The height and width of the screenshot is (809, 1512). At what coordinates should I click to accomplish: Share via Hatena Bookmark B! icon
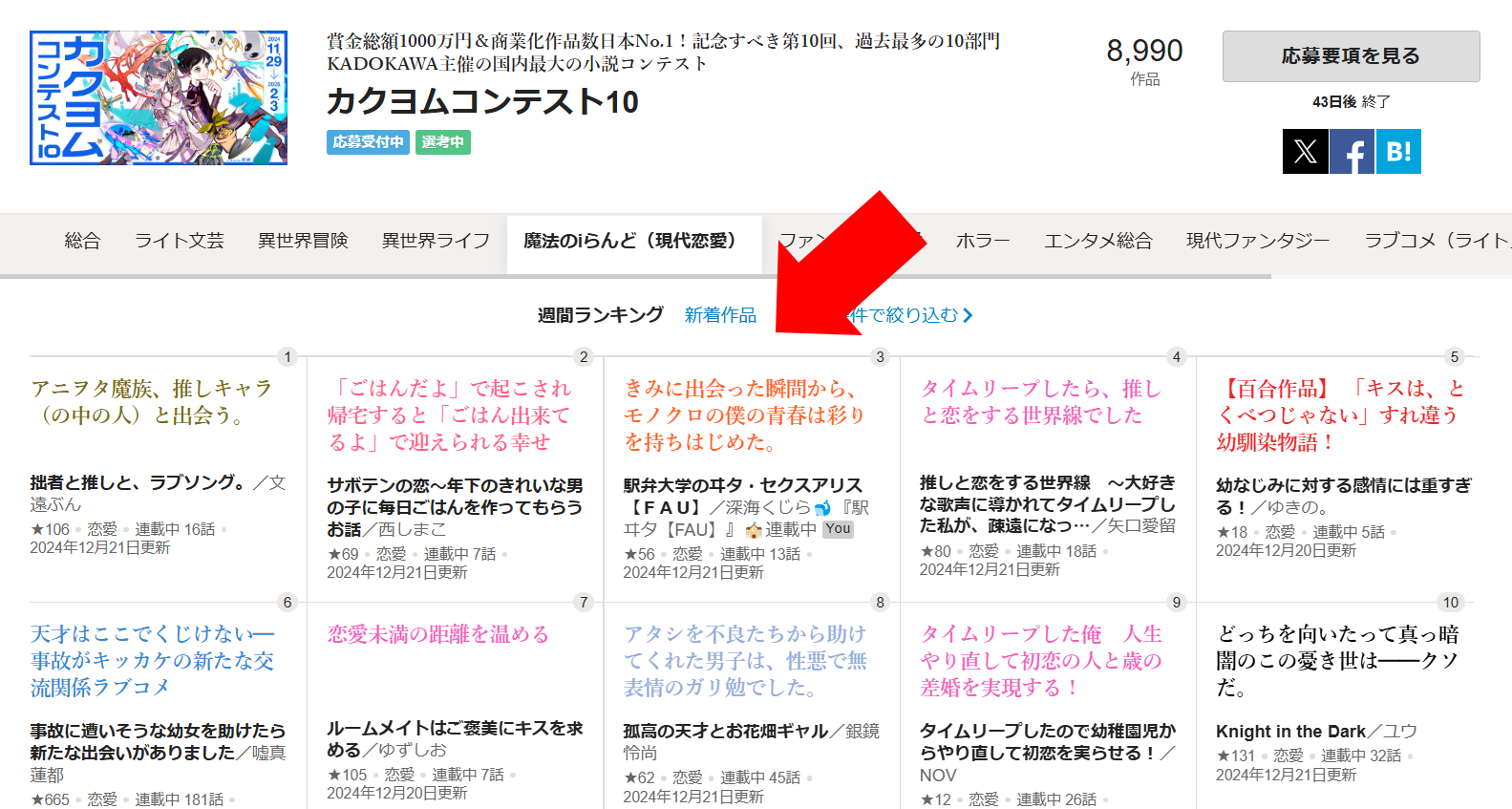pos(1398,152)
